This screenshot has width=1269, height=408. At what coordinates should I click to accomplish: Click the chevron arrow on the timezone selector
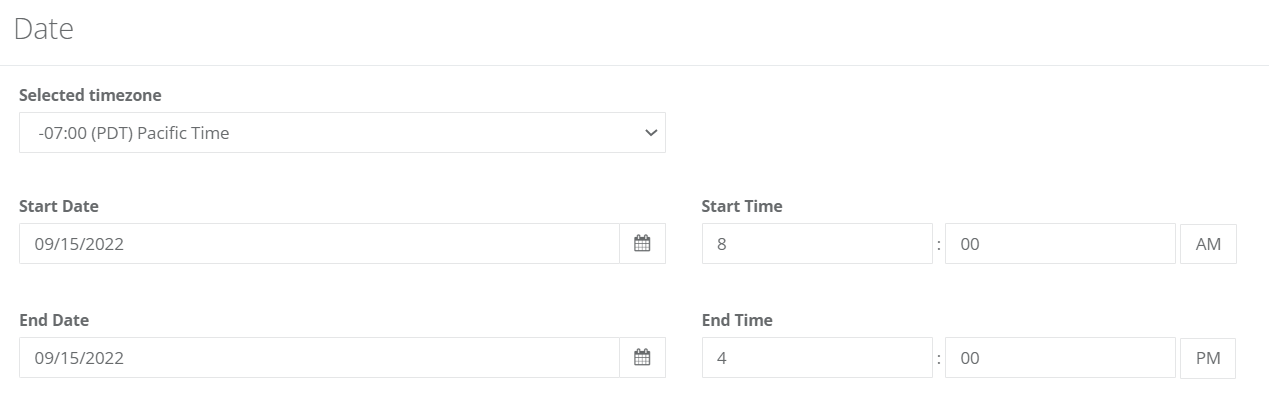pos(651,132)
